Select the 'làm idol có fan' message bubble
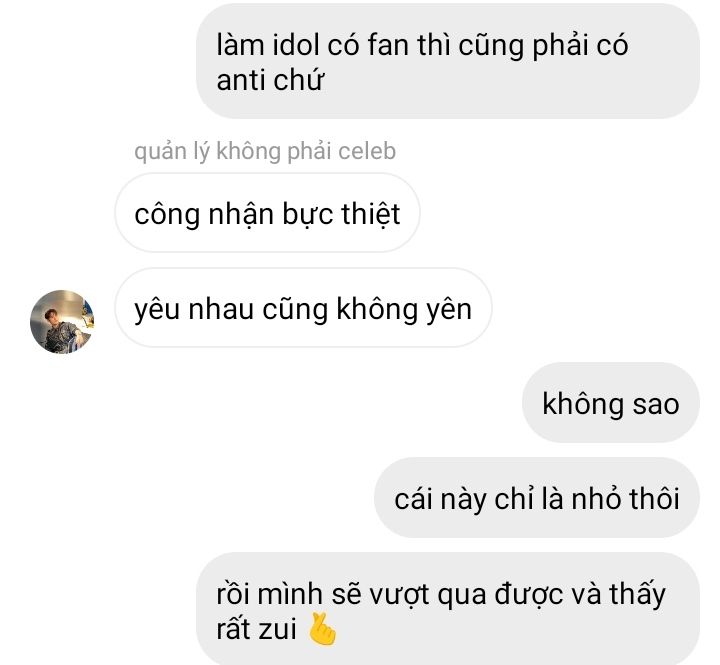The width and height of the screenshot is (720, 665). tap(448, 61)
